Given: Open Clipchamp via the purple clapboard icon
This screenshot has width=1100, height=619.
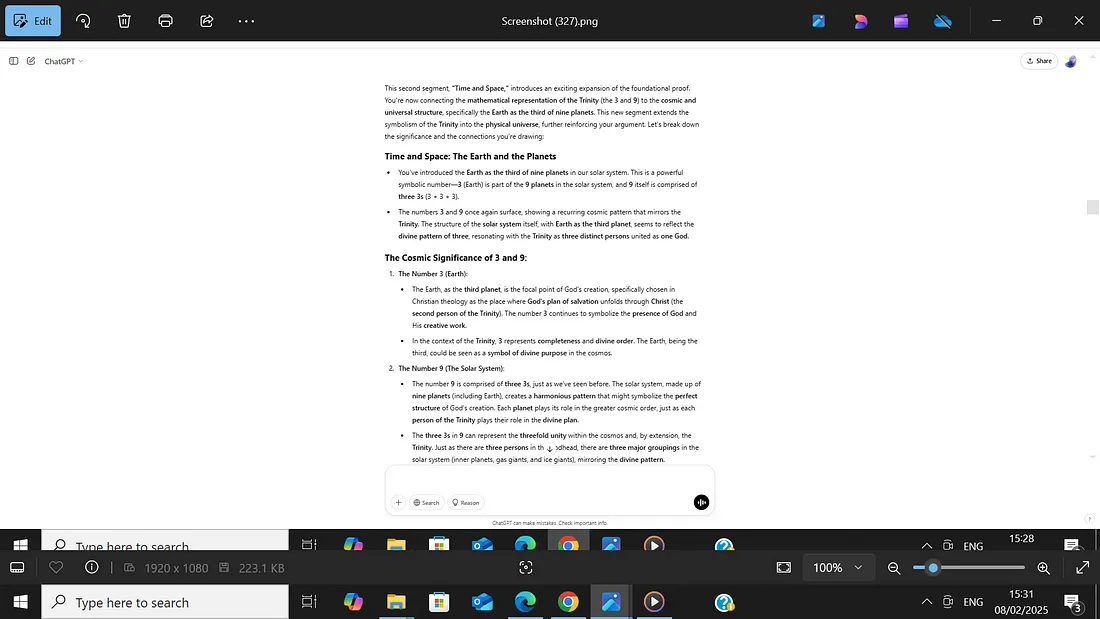Looking at the screenshot, I should click(x=901, y=21).
